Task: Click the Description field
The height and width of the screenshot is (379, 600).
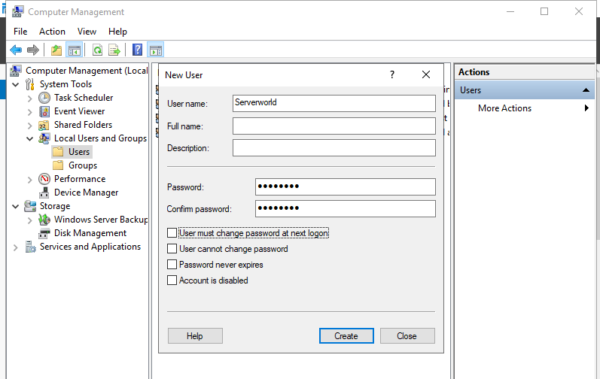Action: 334,148
